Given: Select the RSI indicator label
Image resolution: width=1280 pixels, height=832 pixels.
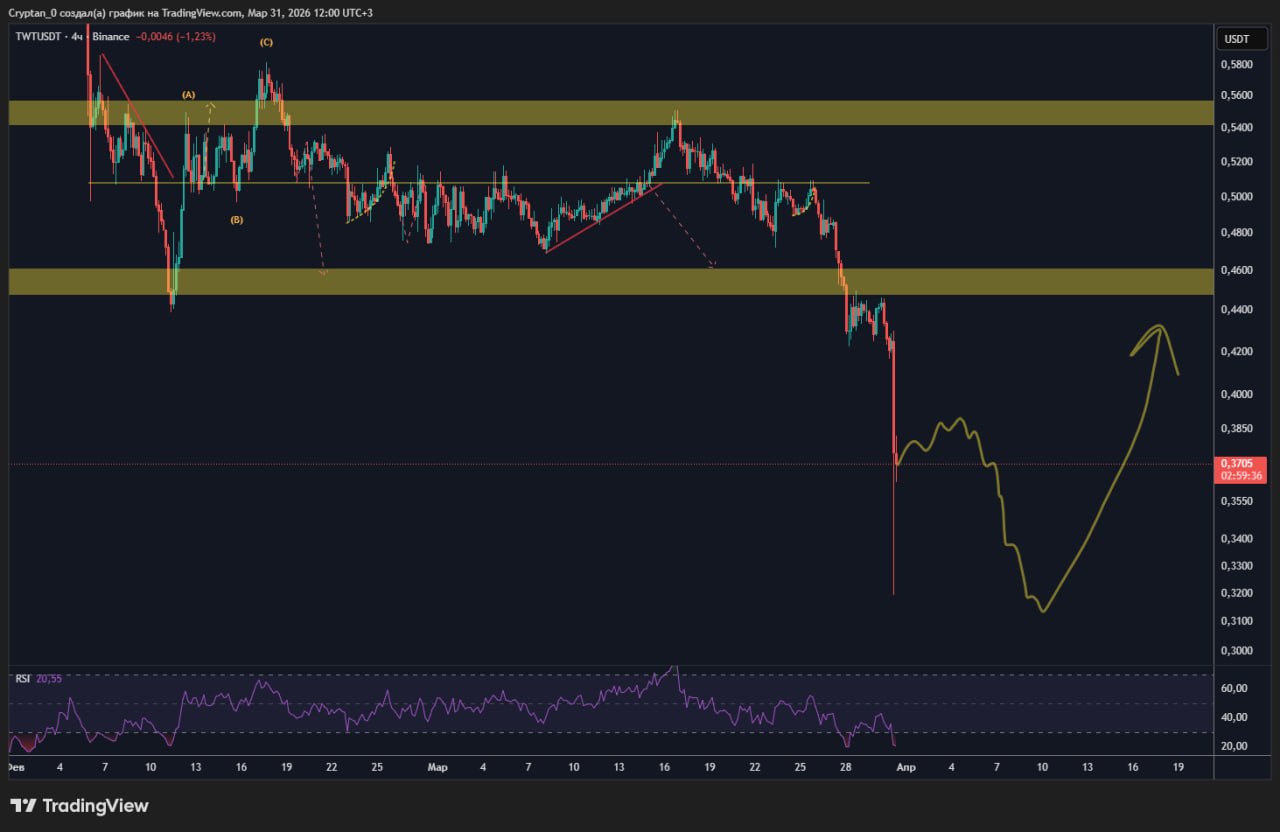Looking at the screenshot, I should coord(22,678).
